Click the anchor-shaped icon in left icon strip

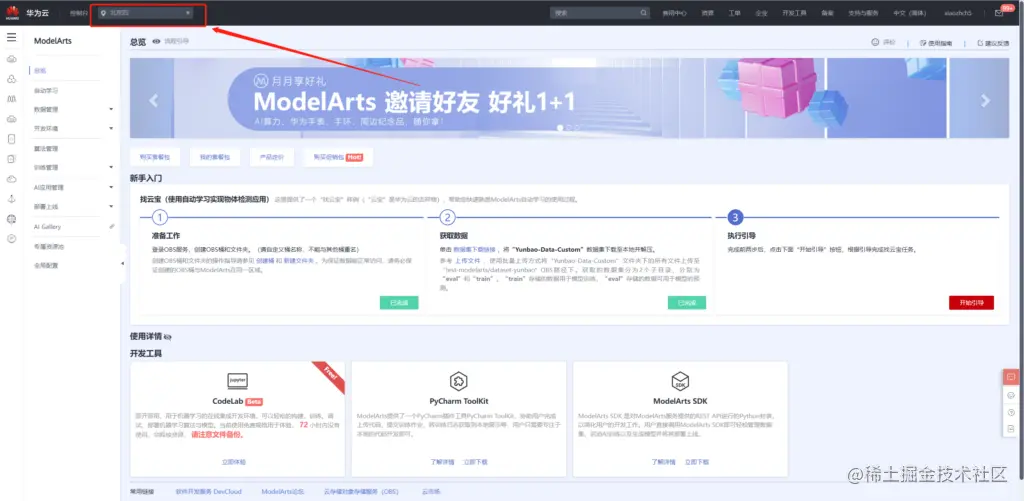pos(11,199)
